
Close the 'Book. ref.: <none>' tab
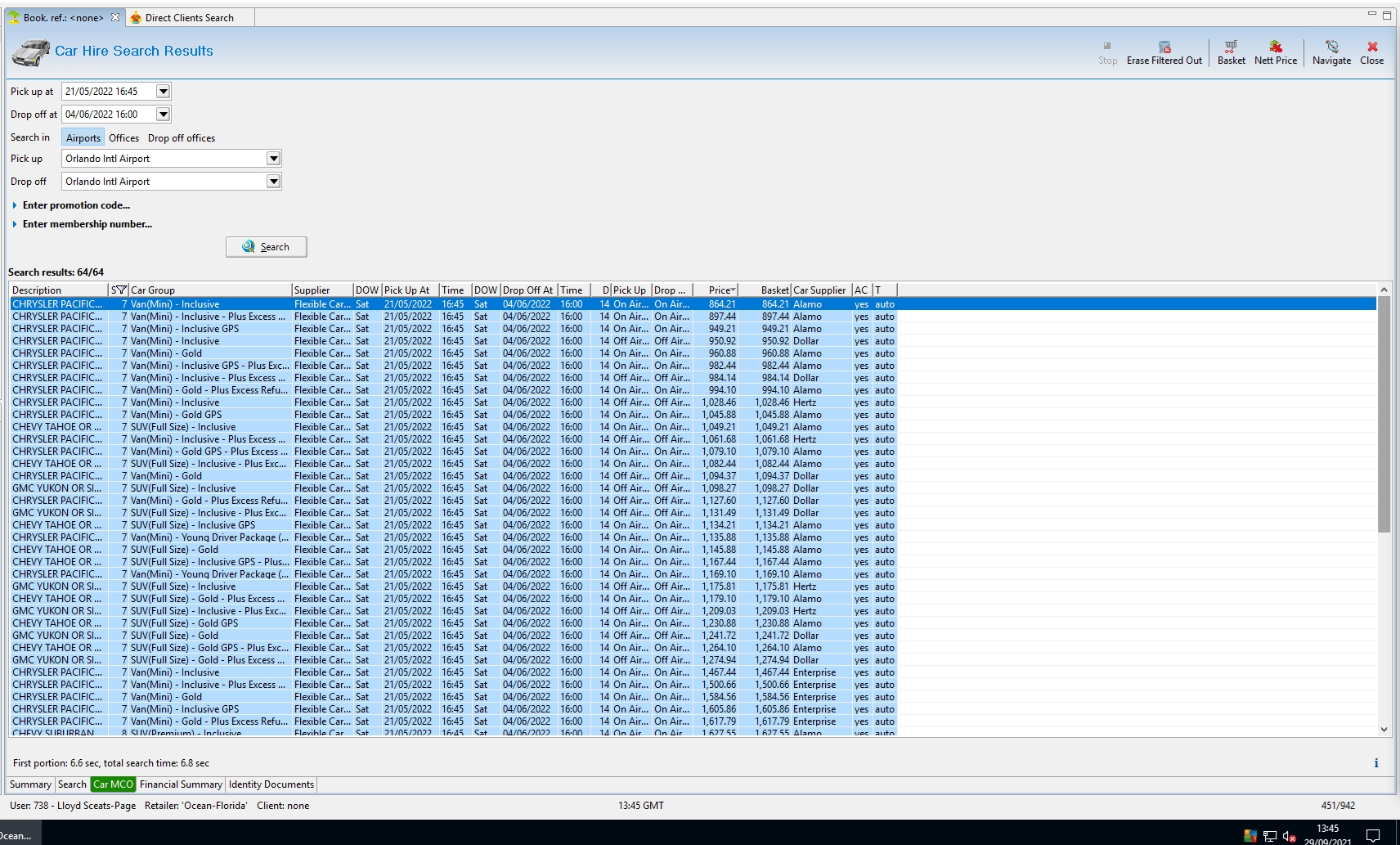[115, 17]
